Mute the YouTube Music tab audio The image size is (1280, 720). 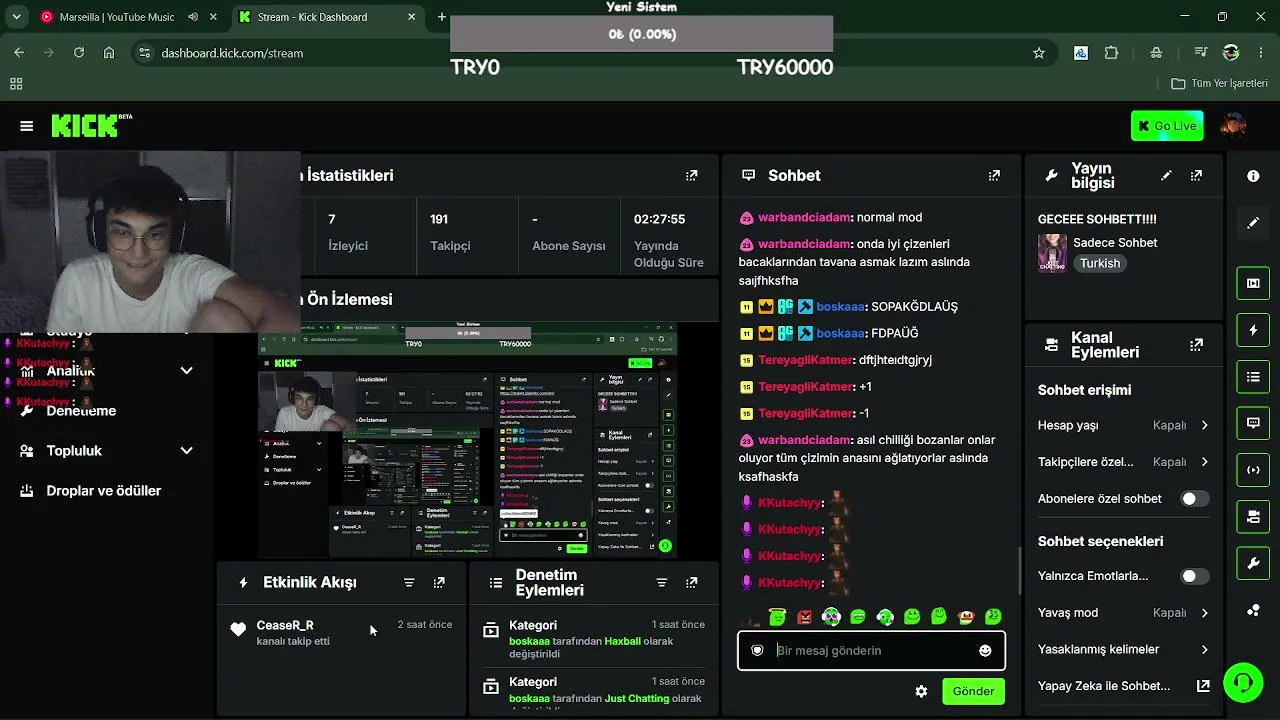pos(193,17)
